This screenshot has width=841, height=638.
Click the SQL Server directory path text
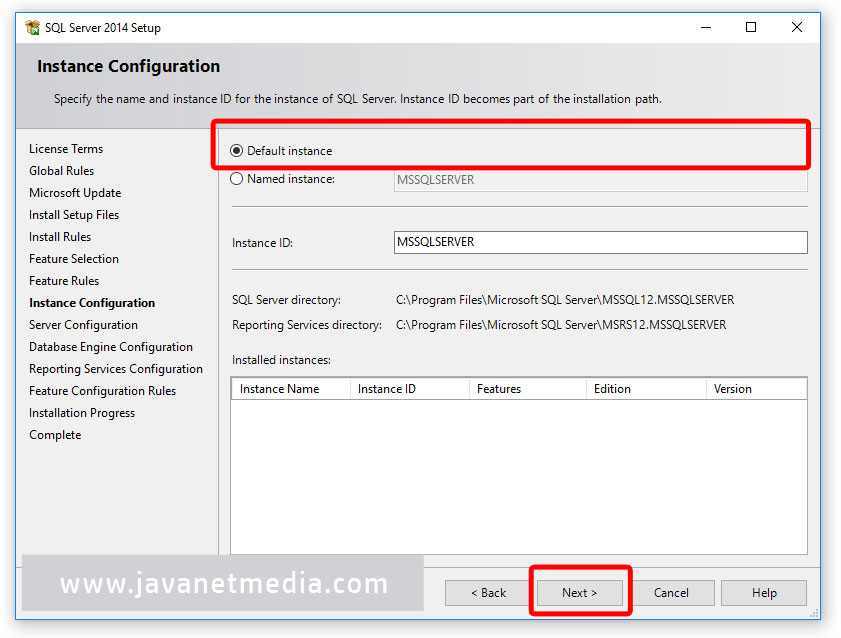(x=565, y=300)
